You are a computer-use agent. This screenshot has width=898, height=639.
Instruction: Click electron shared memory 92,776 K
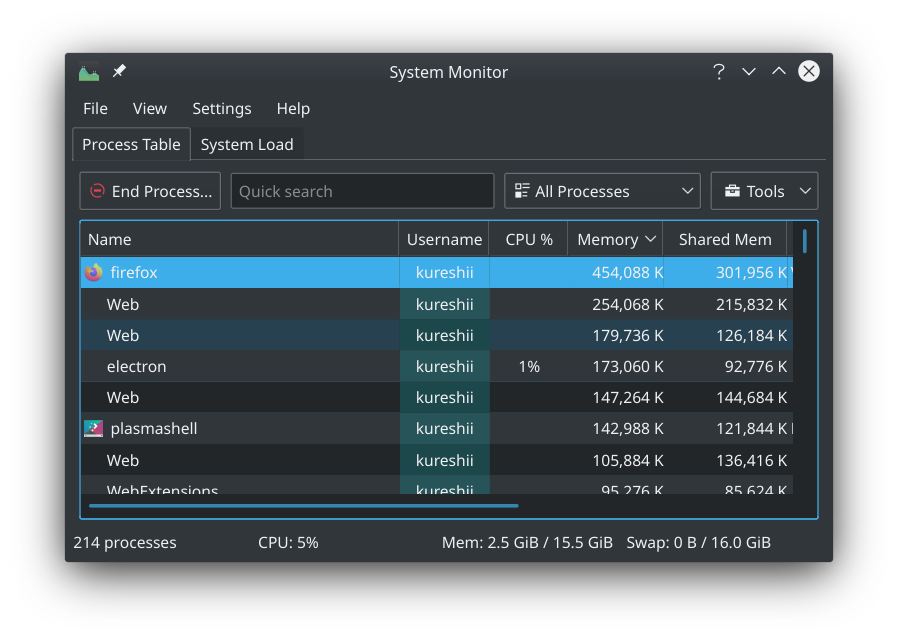tap(756, 366)
